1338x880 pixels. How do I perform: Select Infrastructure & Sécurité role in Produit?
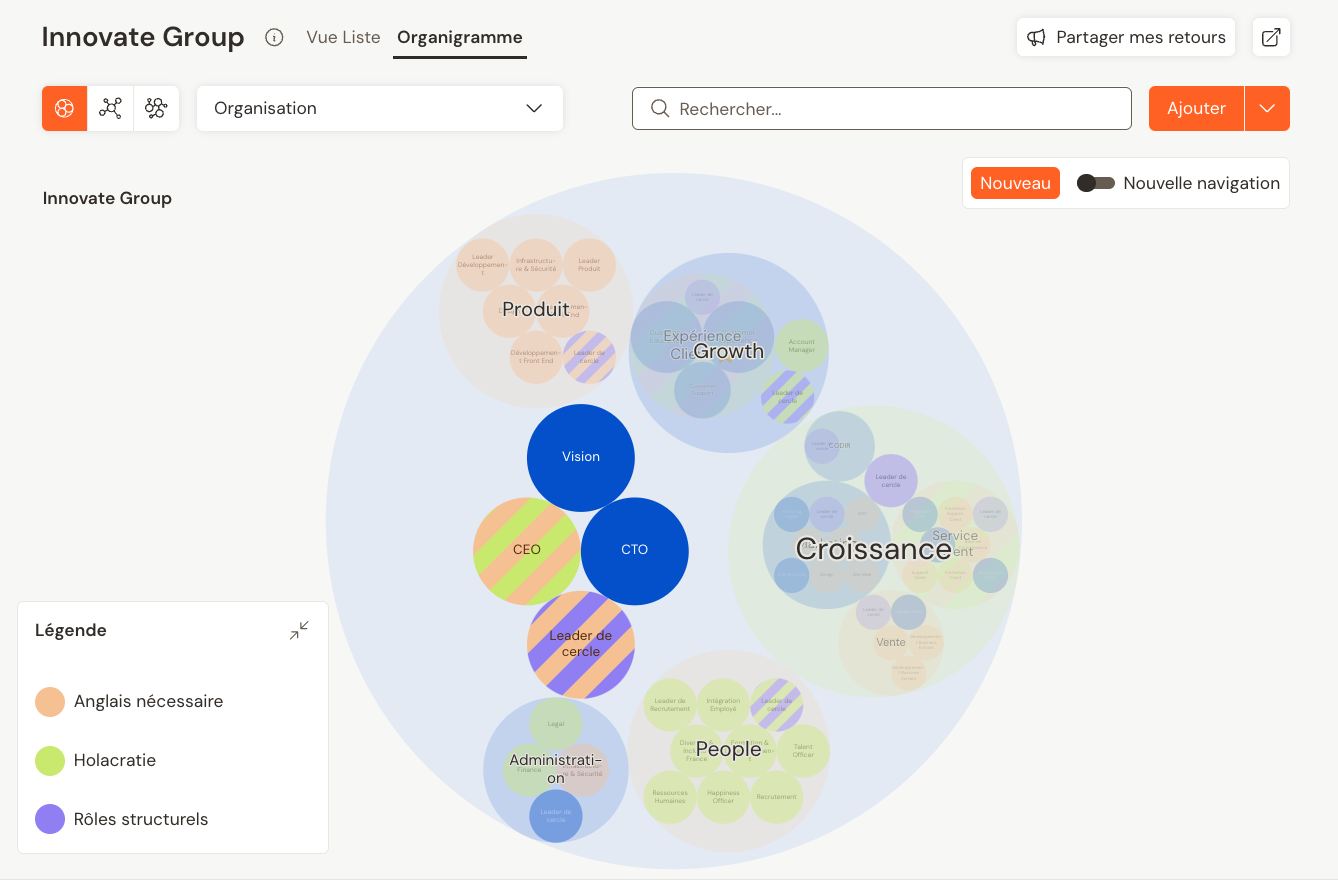coord(537,265)
